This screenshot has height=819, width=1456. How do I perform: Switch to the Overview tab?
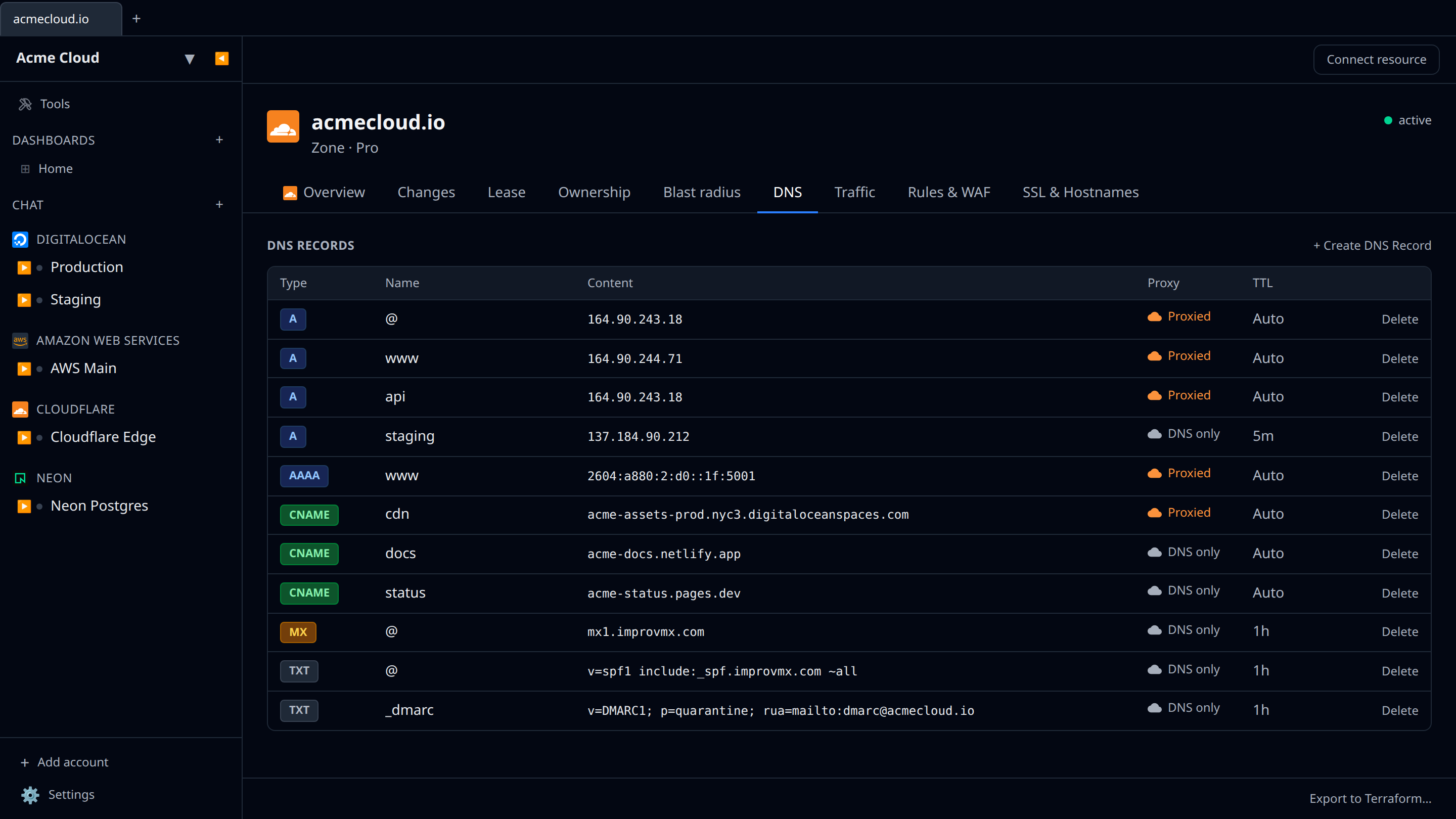point(324,192)
